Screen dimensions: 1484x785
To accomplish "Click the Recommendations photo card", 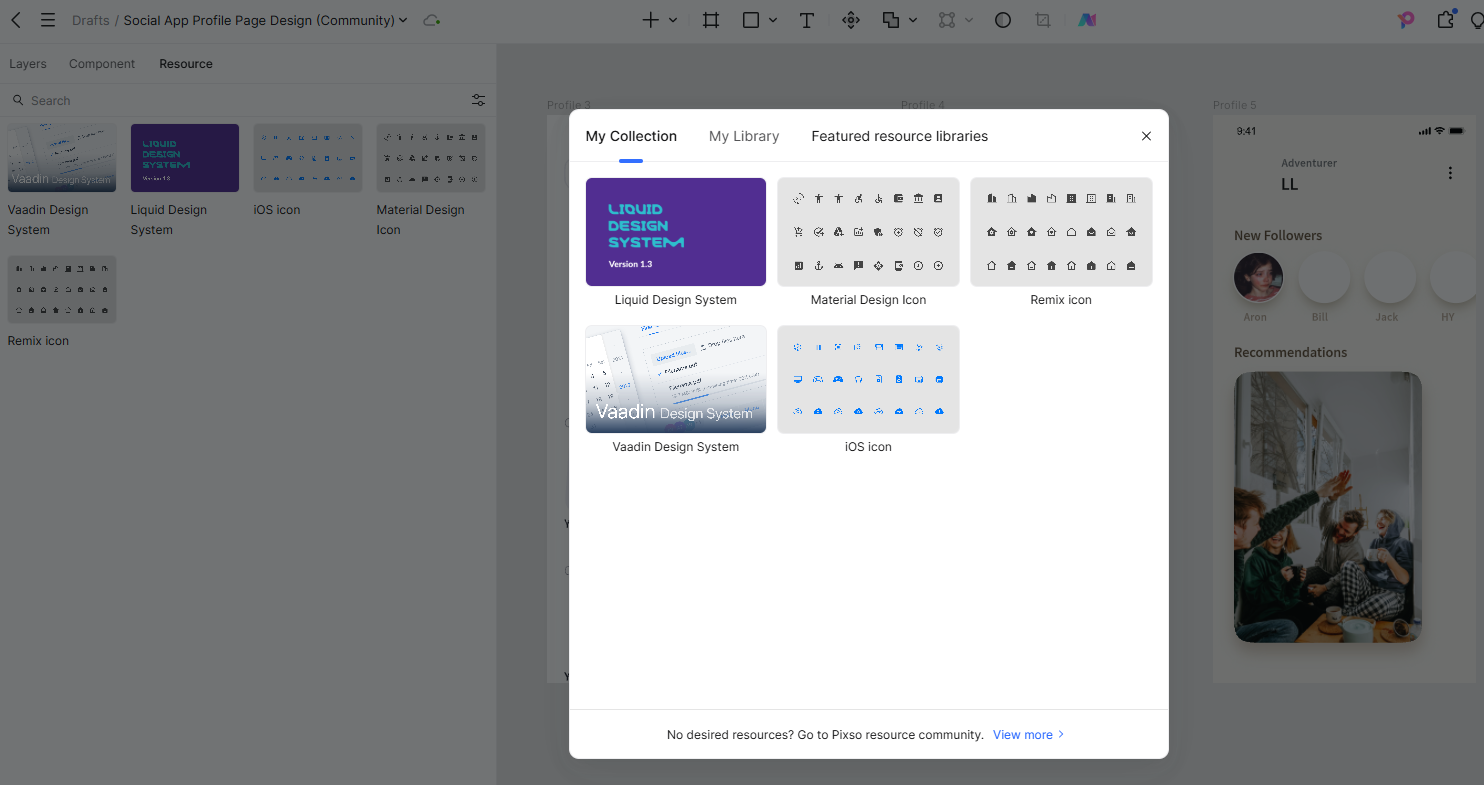I will [x=1328, y=507].
